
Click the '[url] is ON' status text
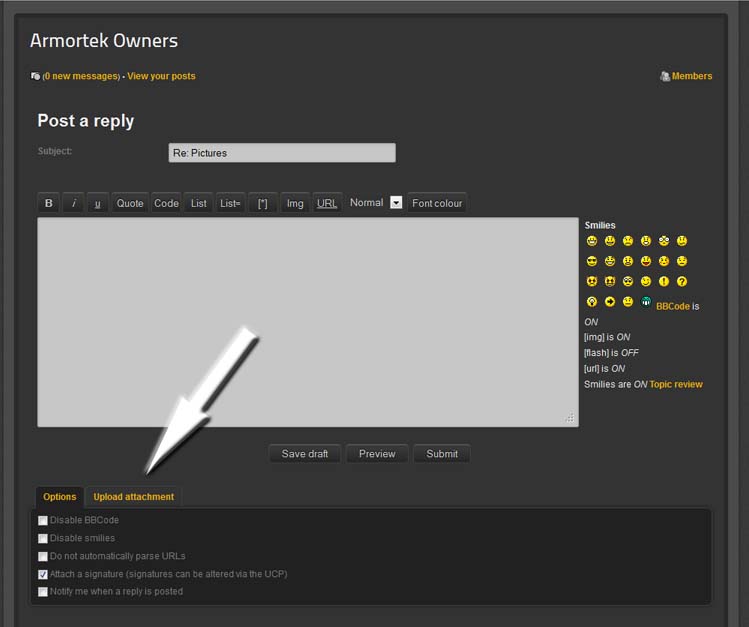604,369
